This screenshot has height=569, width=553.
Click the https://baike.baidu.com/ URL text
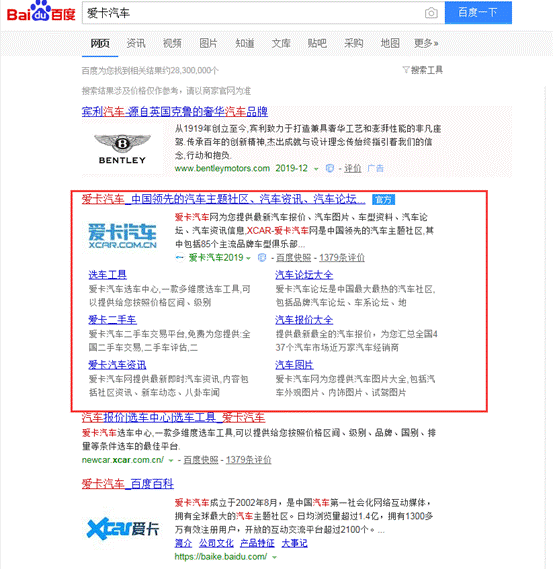[221, 556]
